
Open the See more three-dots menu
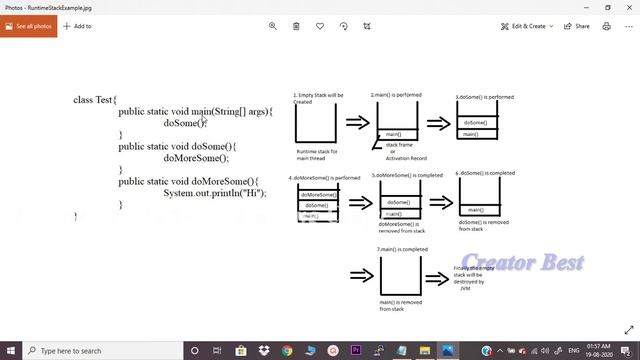click(x=629, y=26)
